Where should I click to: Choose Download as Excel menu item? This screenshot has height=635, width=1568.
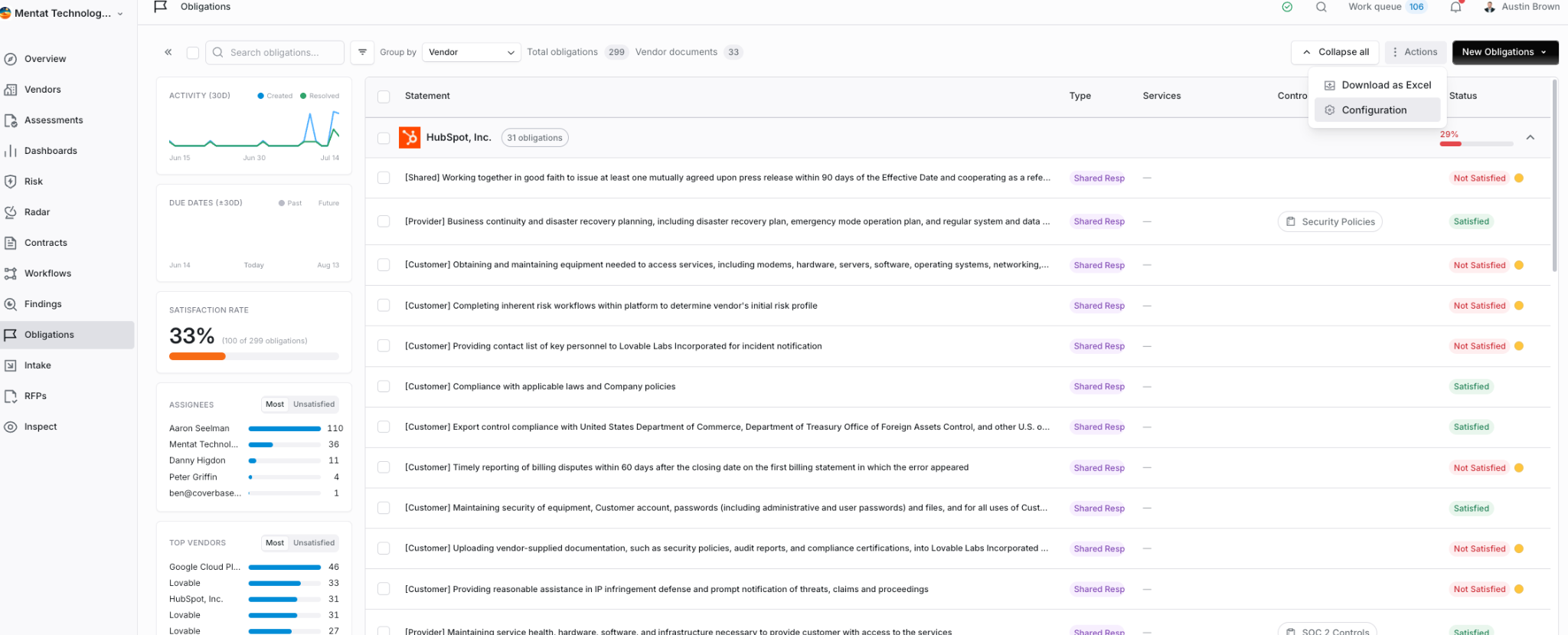click(x=1377, y=85)
